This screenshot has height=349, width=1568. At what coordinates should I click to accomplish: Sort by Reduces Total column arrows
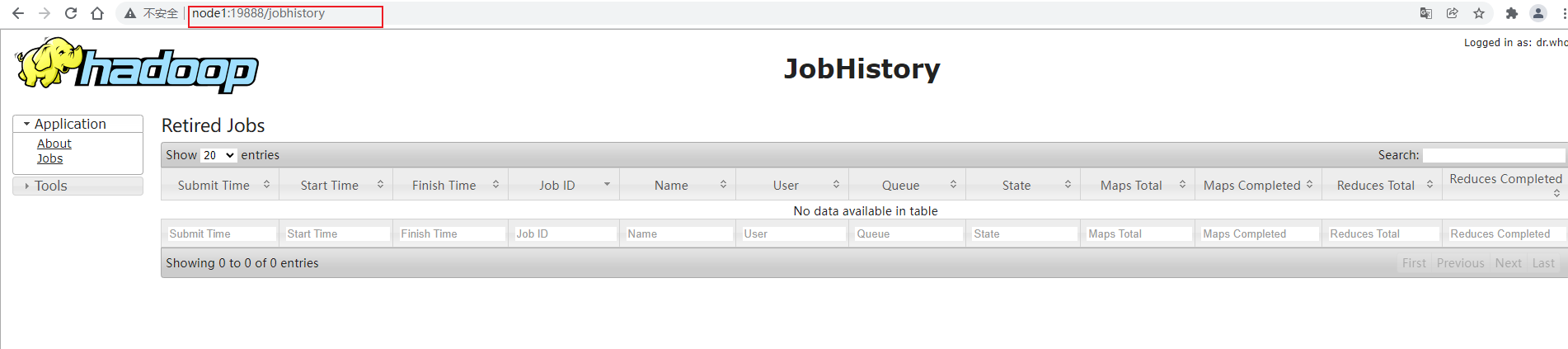click(1430, 185)
